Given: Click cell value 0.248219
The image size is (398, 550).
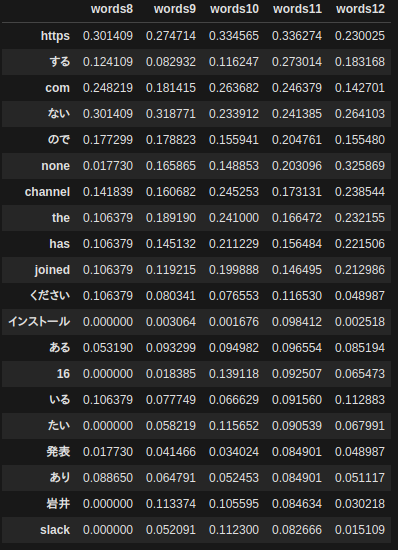Looking at the screenshot, I should pos(108,88).
